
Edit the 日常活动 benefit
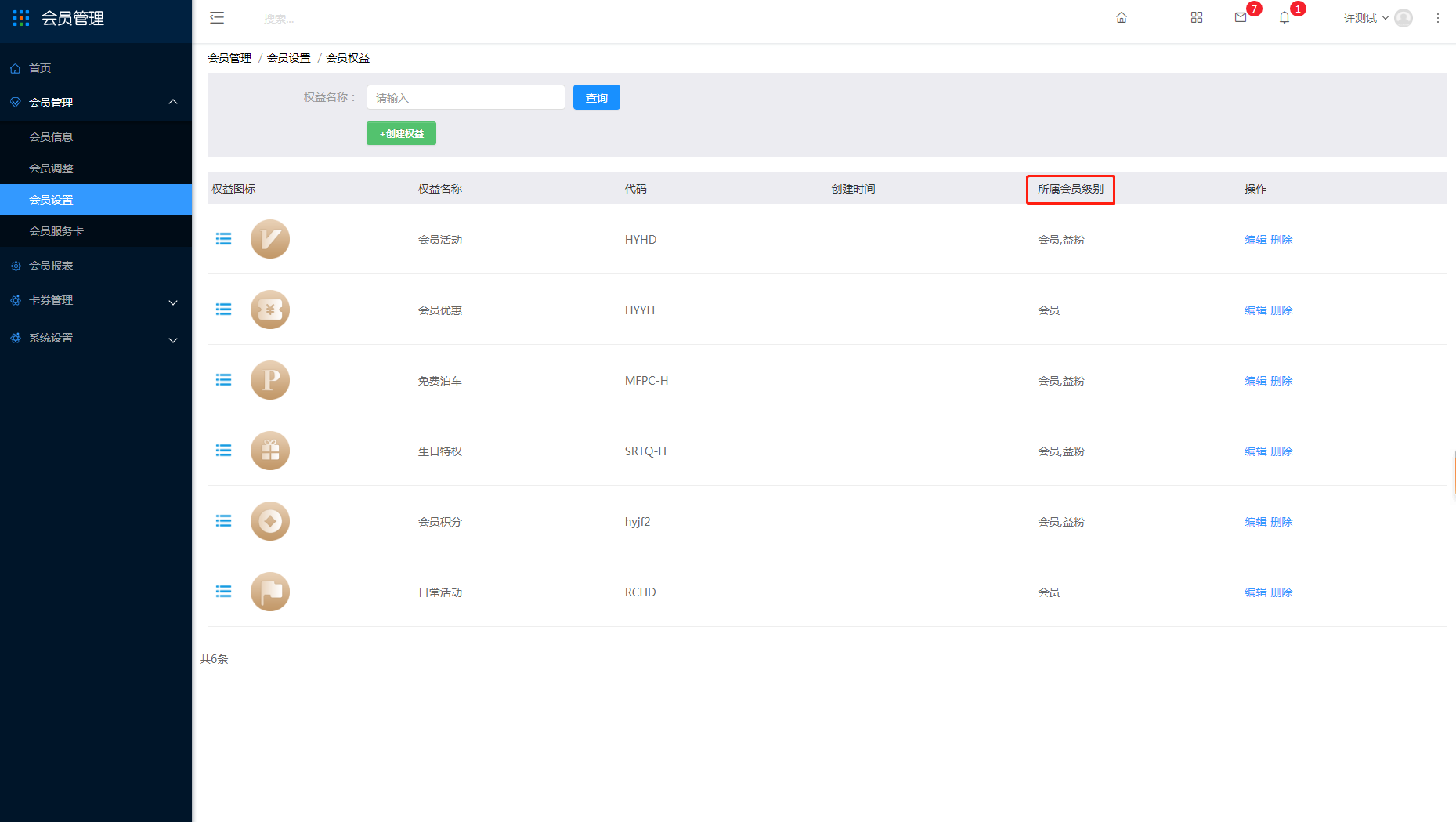(x=1255, y=592)
